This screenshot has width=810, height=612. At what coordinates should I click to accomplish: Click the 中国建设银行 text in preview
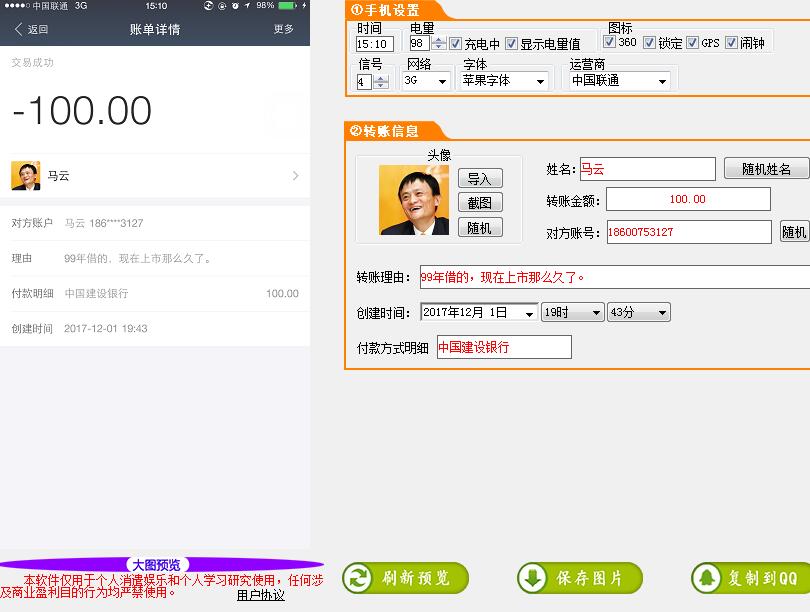[x=97, y=293]
